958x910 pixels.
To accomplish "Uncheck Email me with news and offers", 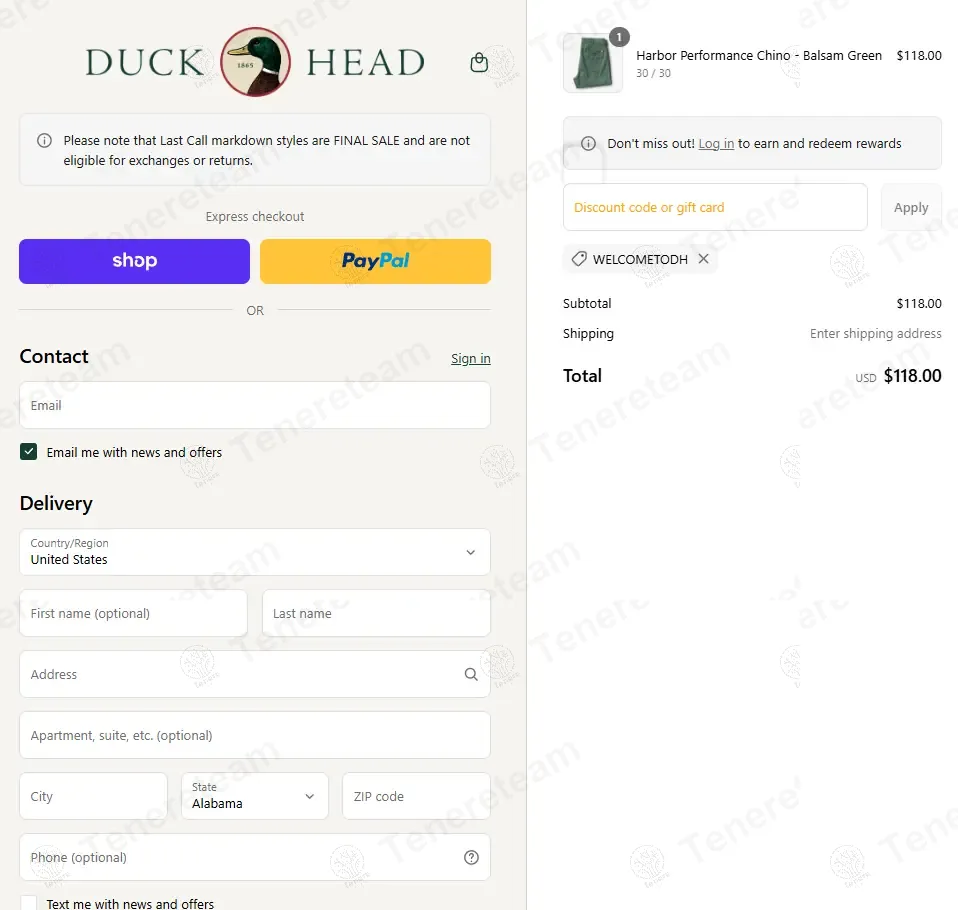I will 29,452.
